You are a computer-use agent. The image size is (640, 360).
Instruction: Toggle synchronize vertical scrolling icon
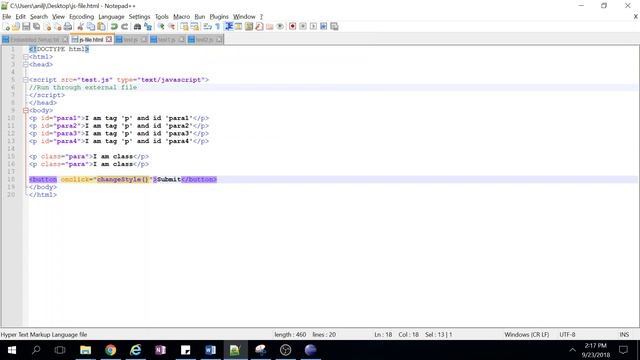[184, 27]
